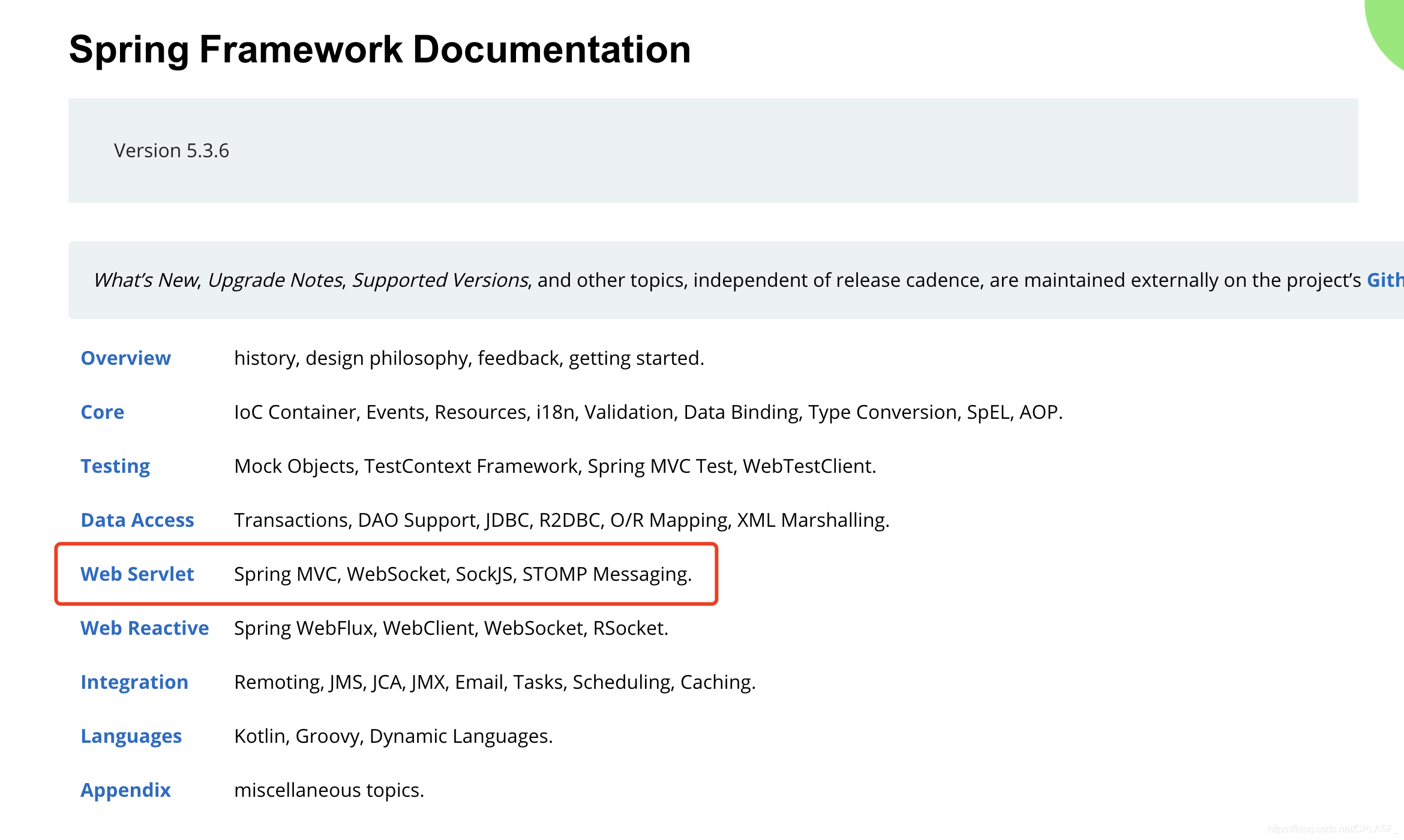Visit the Integration documentation link
Image resolution: width=1404 pixels, height=840 pixels.
[134, 683]
